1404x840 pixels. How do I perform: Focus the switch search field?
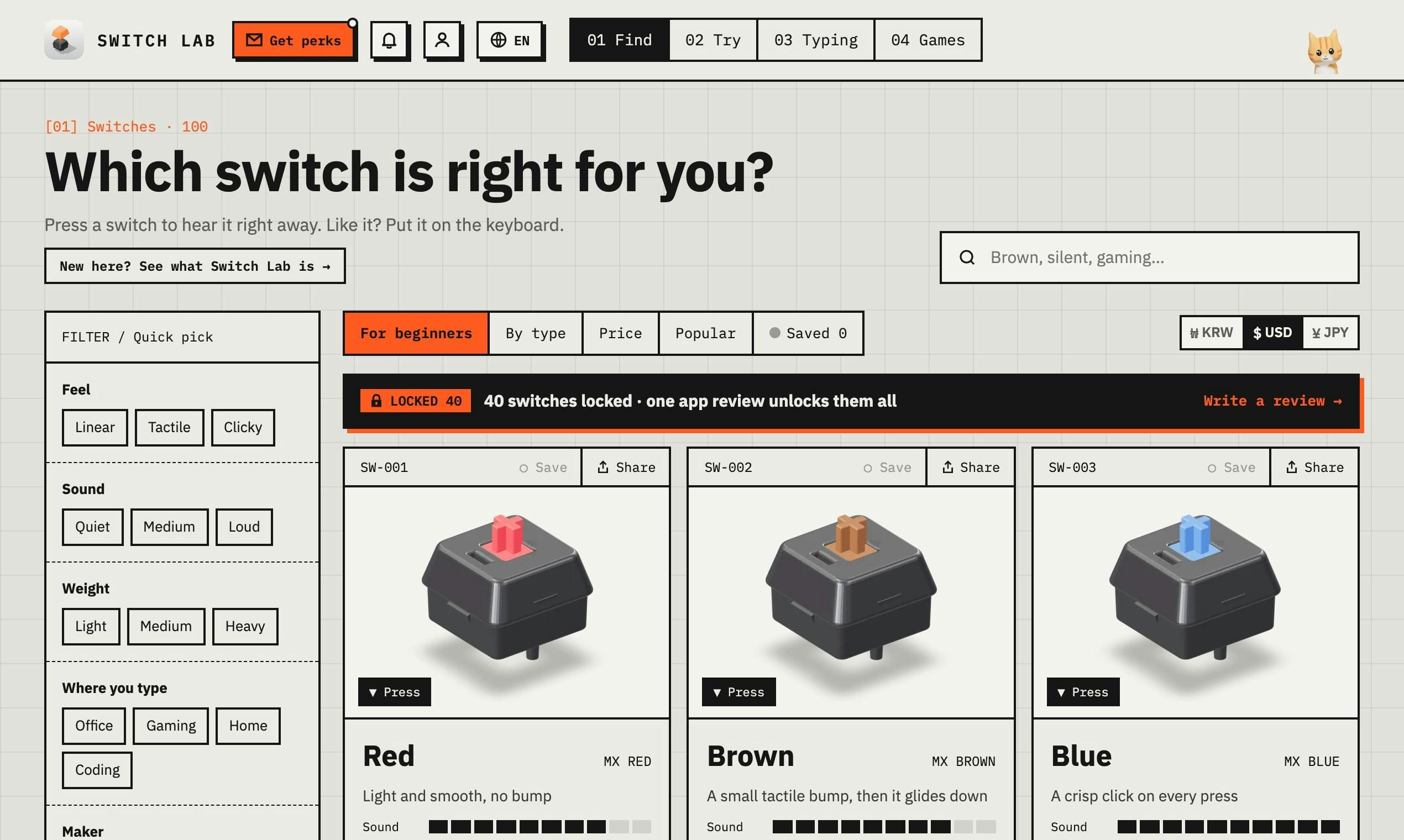click(1149, 258)
